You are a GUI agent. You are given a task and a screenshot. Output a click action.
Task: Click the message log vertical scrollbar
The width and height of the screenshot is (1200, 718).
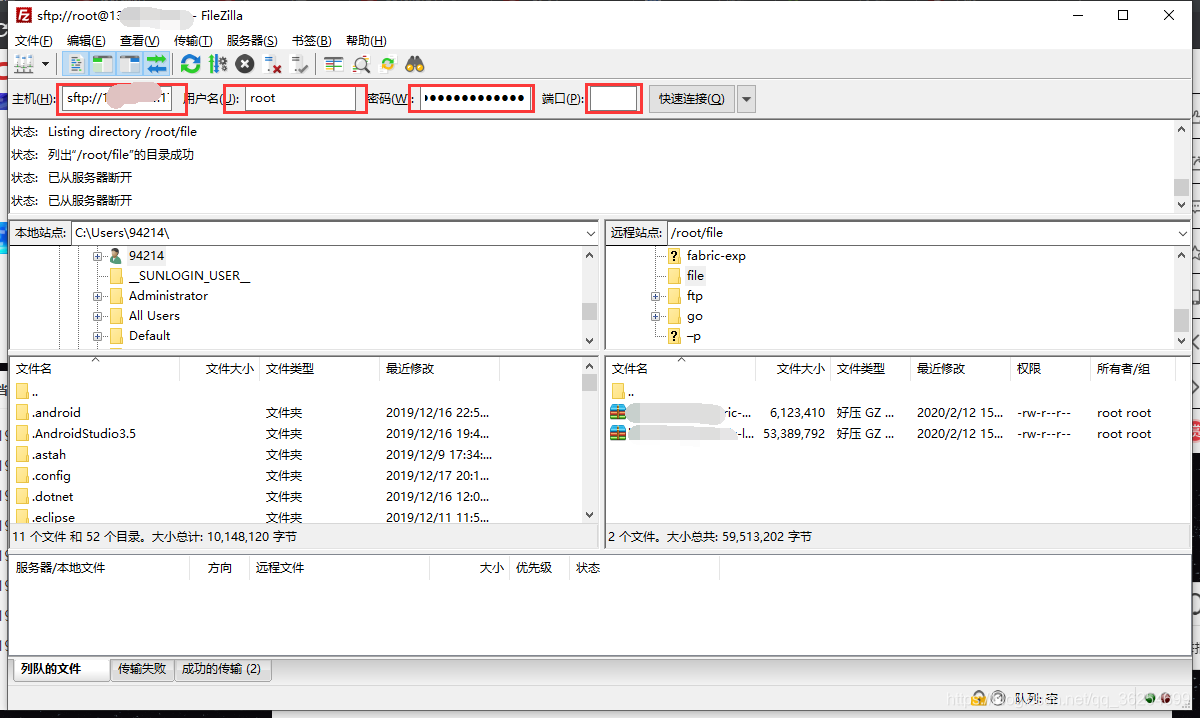(x=1181, y=166)
